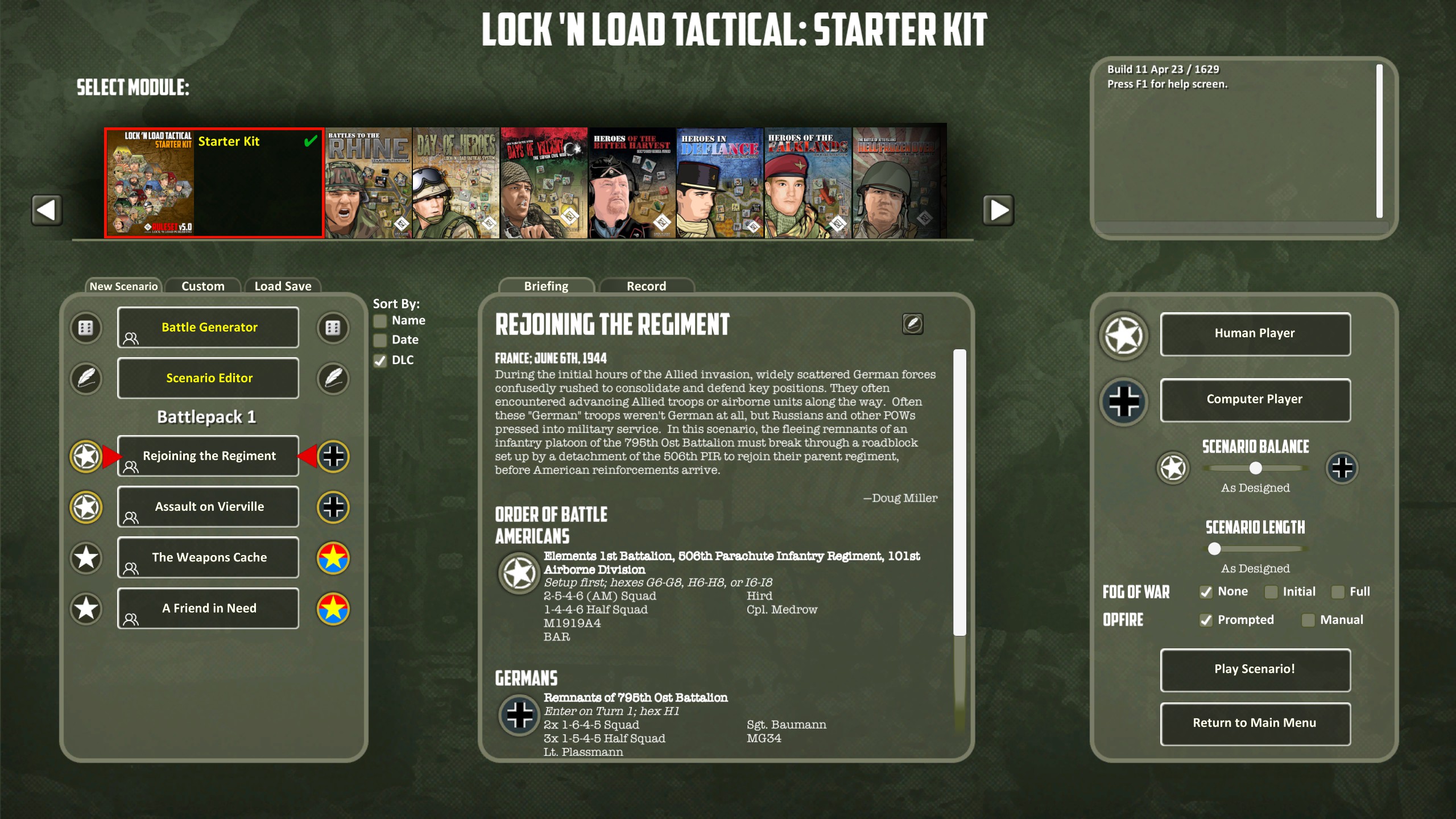Enable the Sort By Name checkbox
This screenshot has width=1456, height=819.
coord(380,321)
